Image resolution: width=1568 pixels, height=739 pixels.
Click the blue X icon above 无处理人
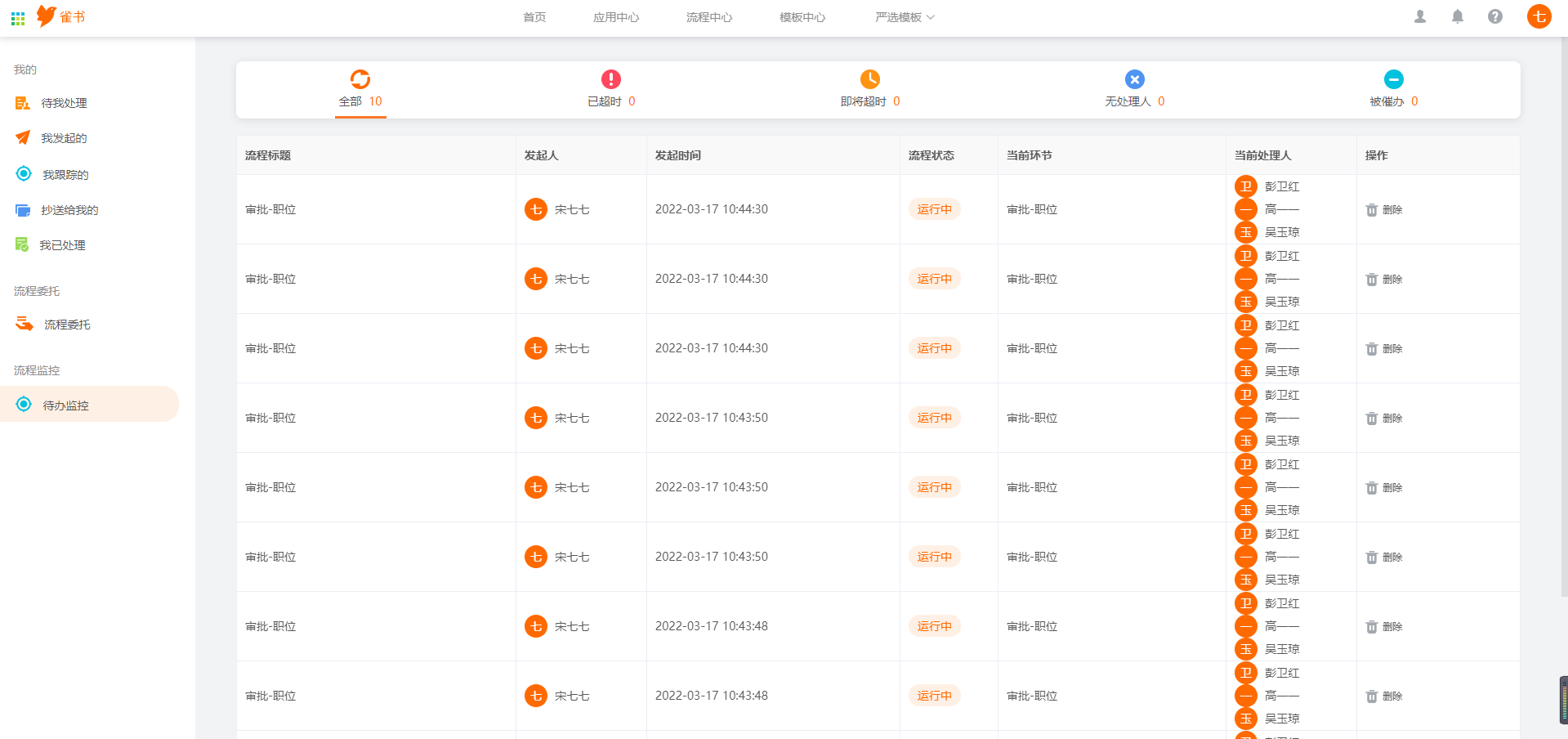pyautogui.click(x=1135, y=79)
